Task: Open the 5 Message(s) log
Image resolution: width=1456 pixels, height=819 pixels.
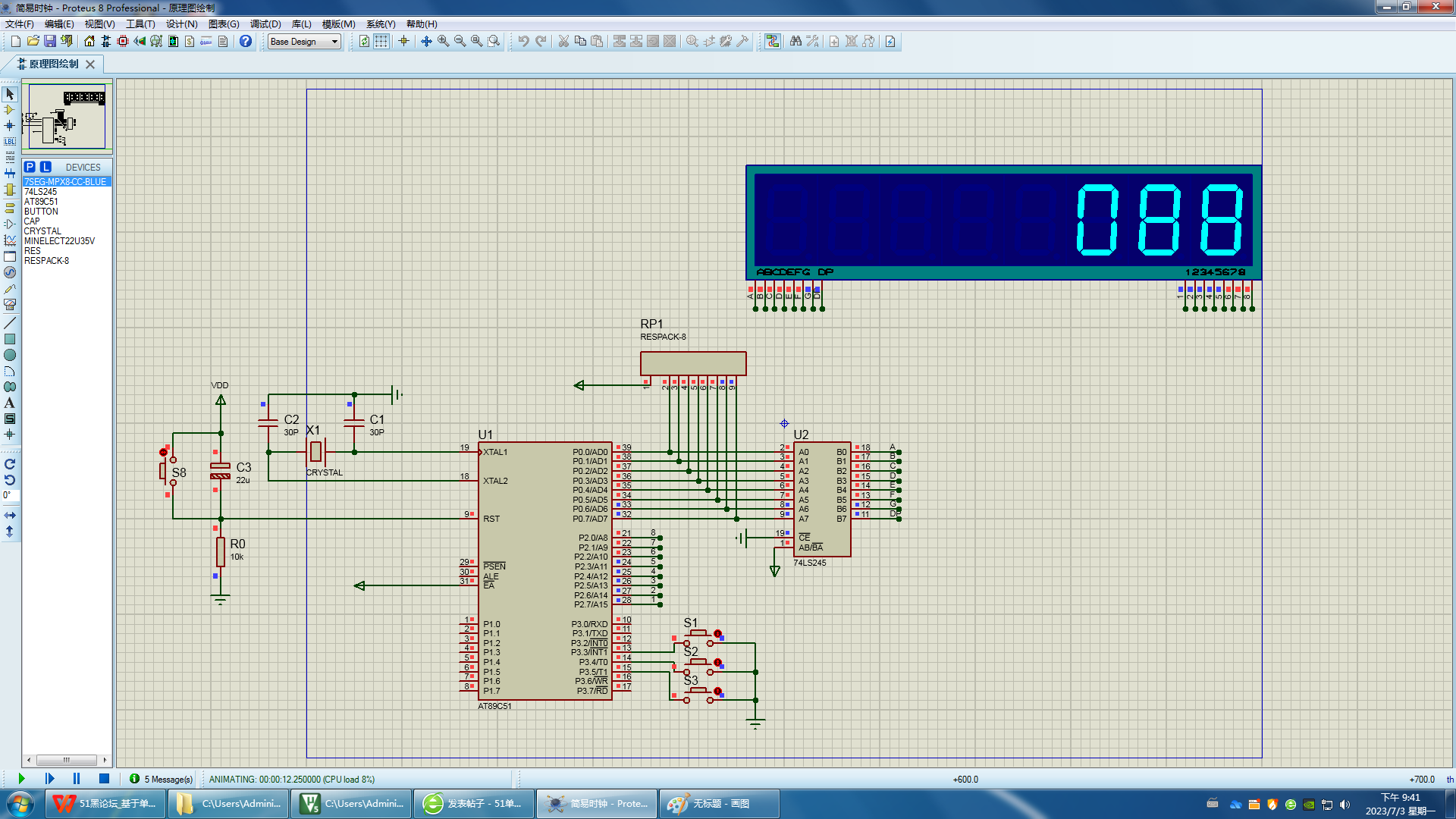Action: click(162, 779)
